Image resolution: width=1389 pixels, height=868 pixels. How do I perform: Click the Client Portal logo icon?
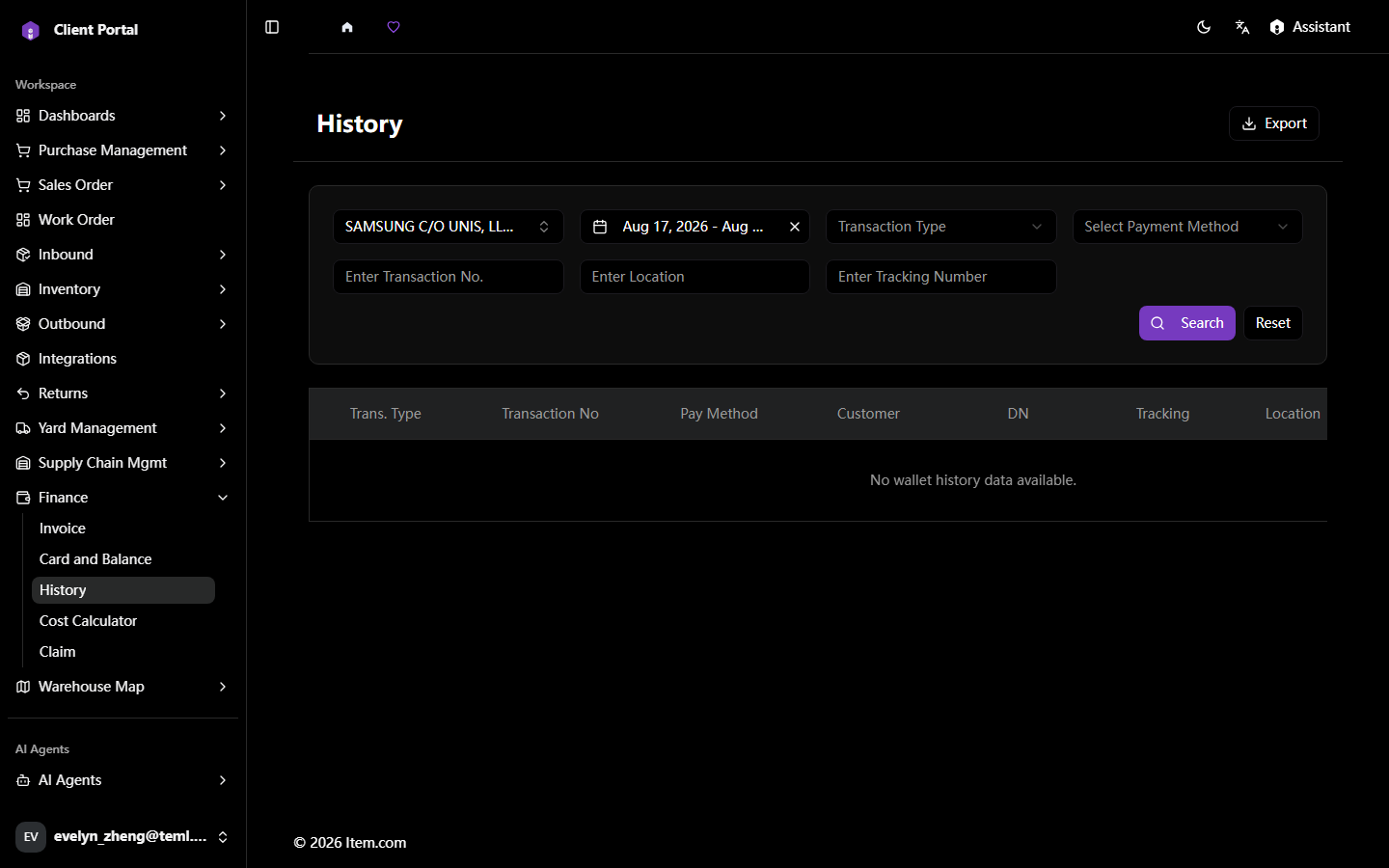tap(31, 31)
